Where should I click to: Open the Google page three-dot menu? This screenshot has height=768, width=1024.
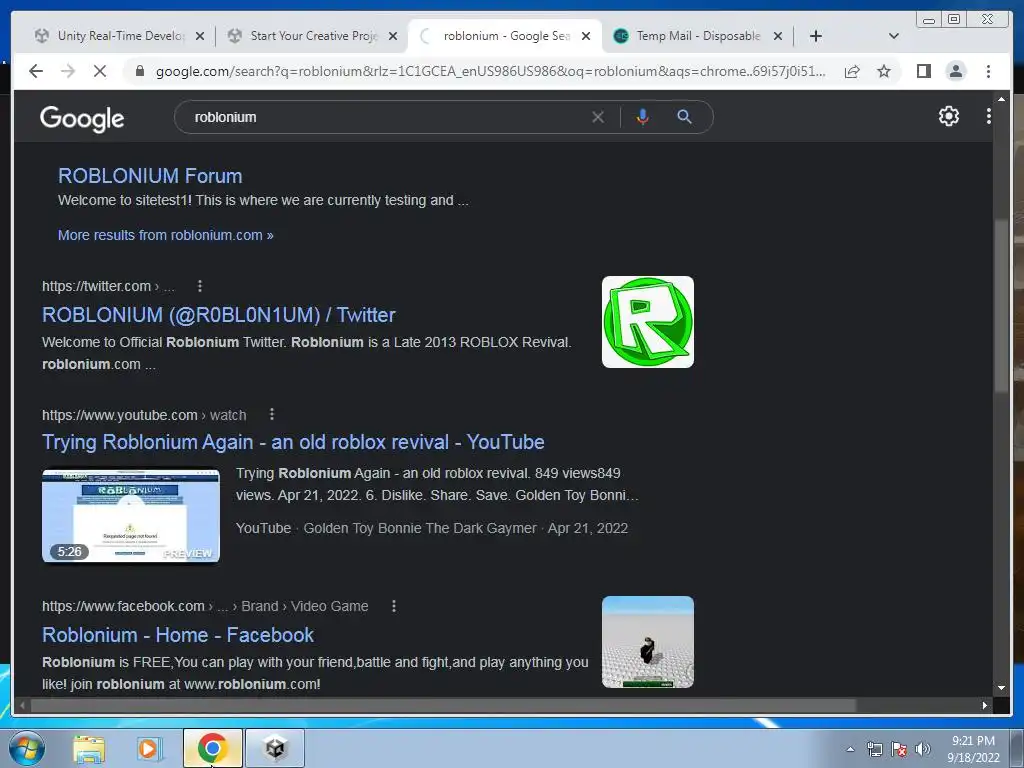pos(988,116)
